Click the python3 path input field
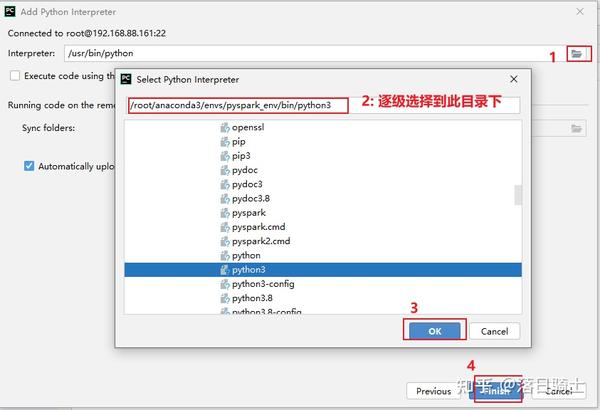The height and width of the screenshot is (410, 600). [324, 105]
